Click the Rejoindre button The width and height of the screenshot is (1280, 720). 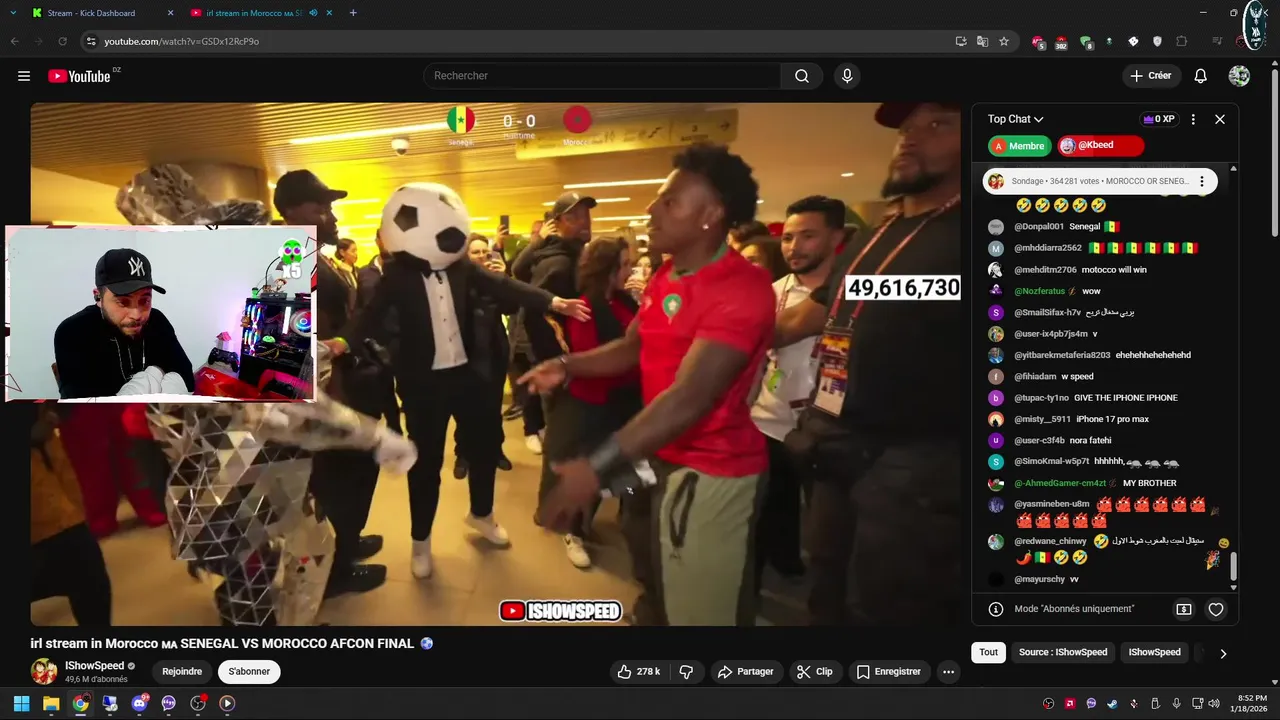(x=182, y=672)
